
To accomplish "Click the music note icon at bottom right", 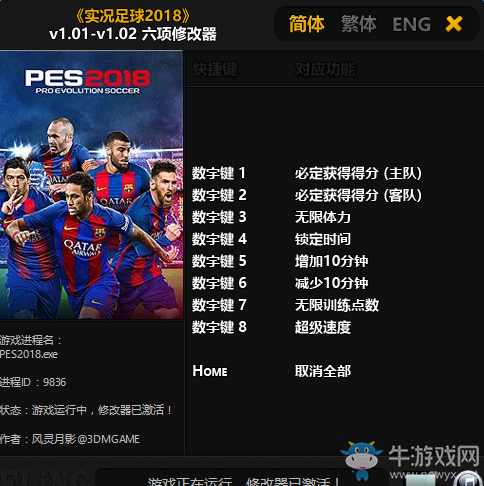I will tap(469, 479).
